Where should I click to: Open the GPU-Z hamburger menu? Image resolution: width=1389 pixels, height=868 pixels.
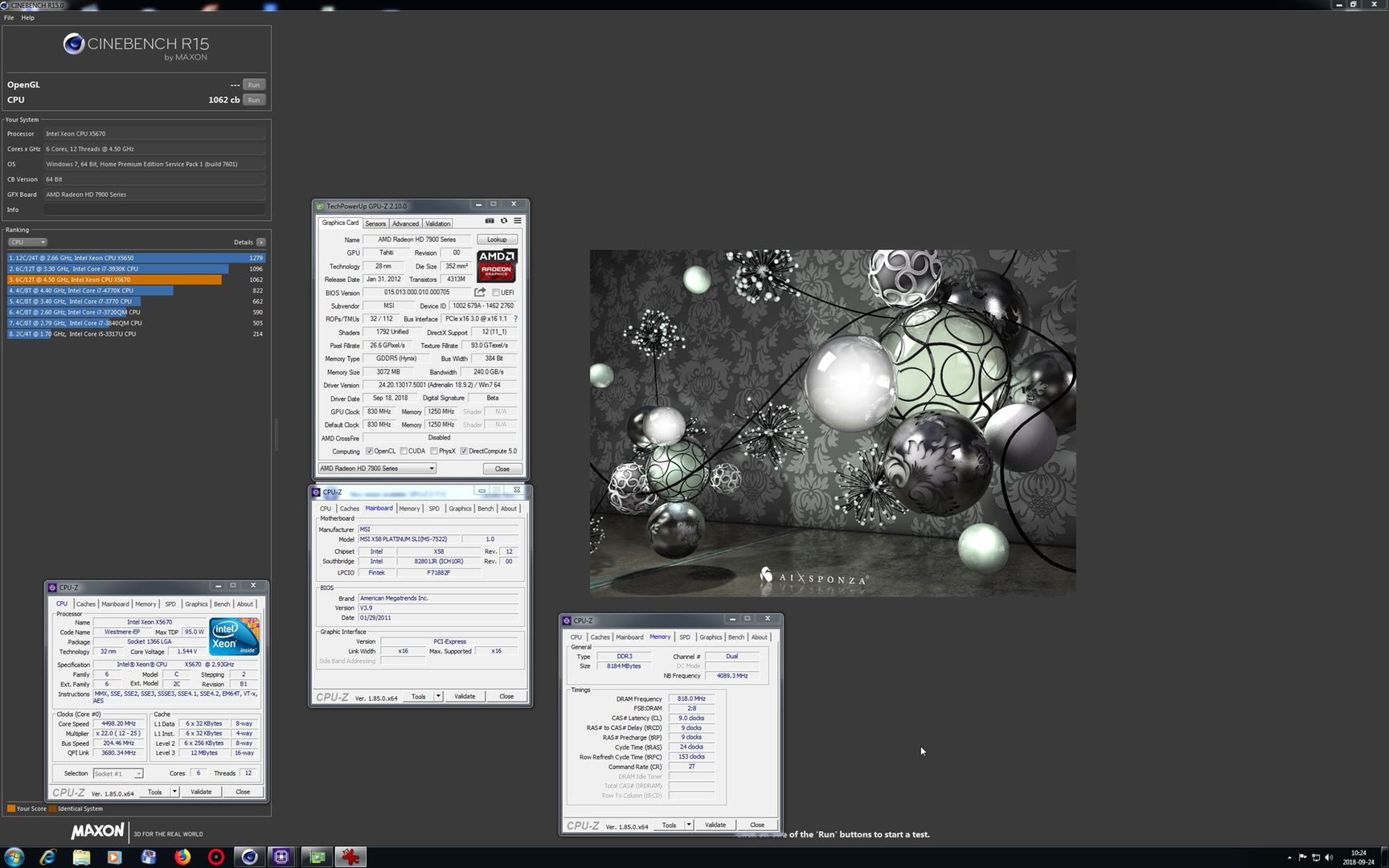pos(518,221)
